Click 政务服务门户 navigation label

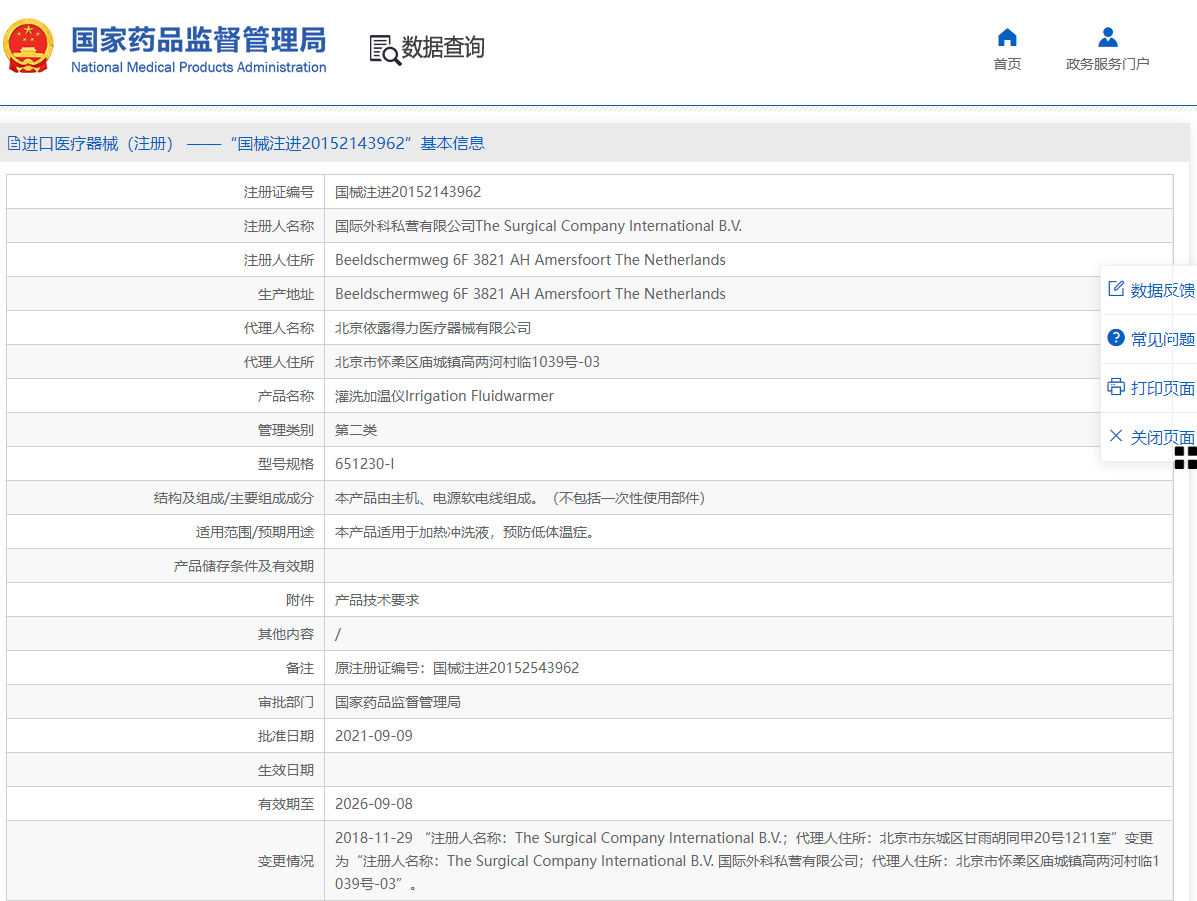(1108, 64)
